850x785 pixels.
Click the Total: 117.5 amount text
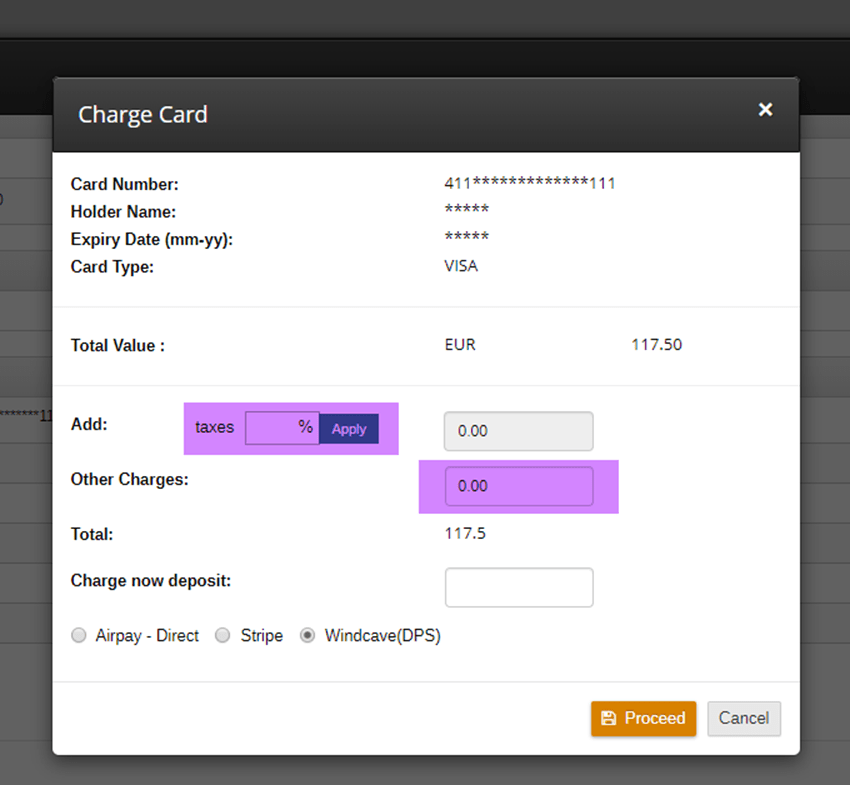click(x=465, y=534)
